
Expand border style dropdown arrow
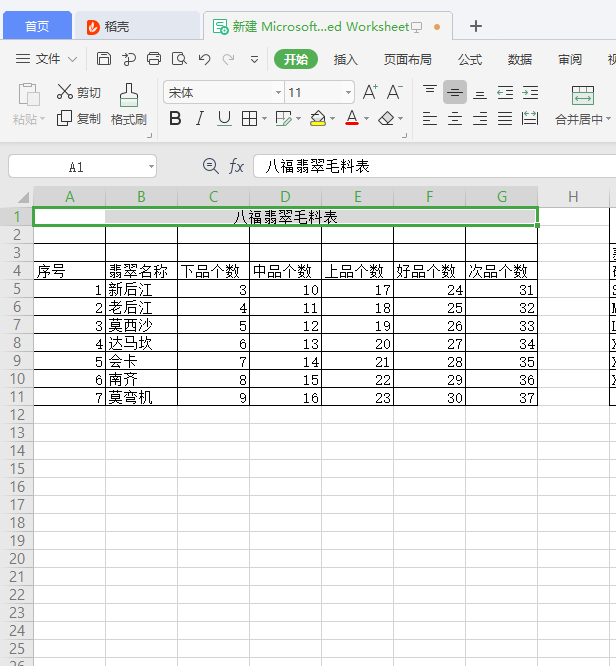(x=264, y=119)
